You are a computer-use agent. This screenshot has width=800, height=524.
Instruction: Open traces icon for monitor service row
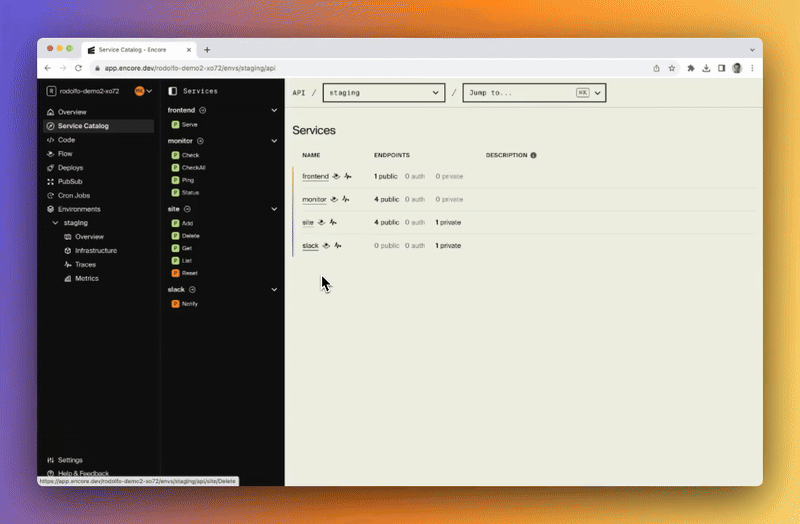coord(346,199)
